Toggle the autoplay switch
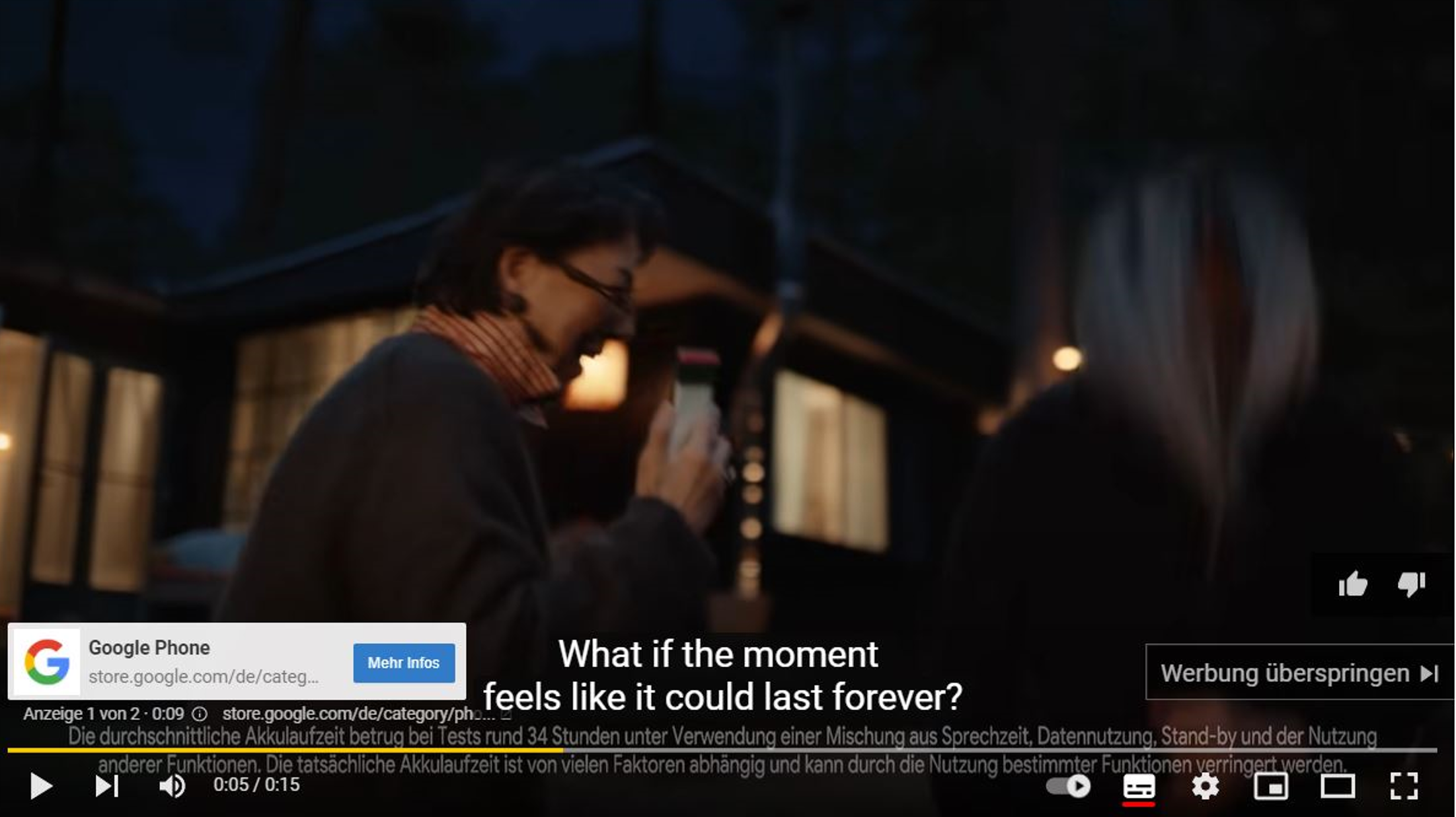 (1069, 786)
